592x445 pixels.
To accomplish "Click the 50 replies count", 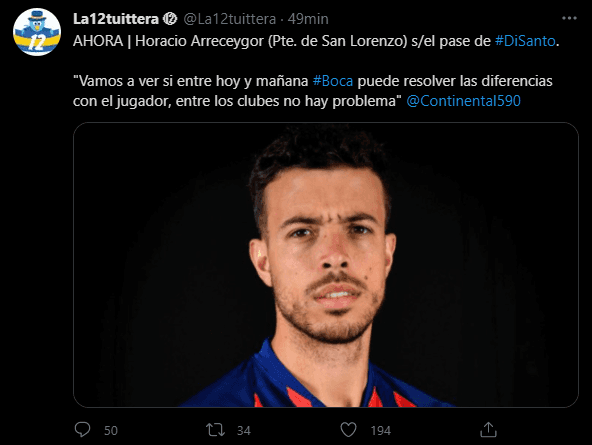I will click(111, 431).
